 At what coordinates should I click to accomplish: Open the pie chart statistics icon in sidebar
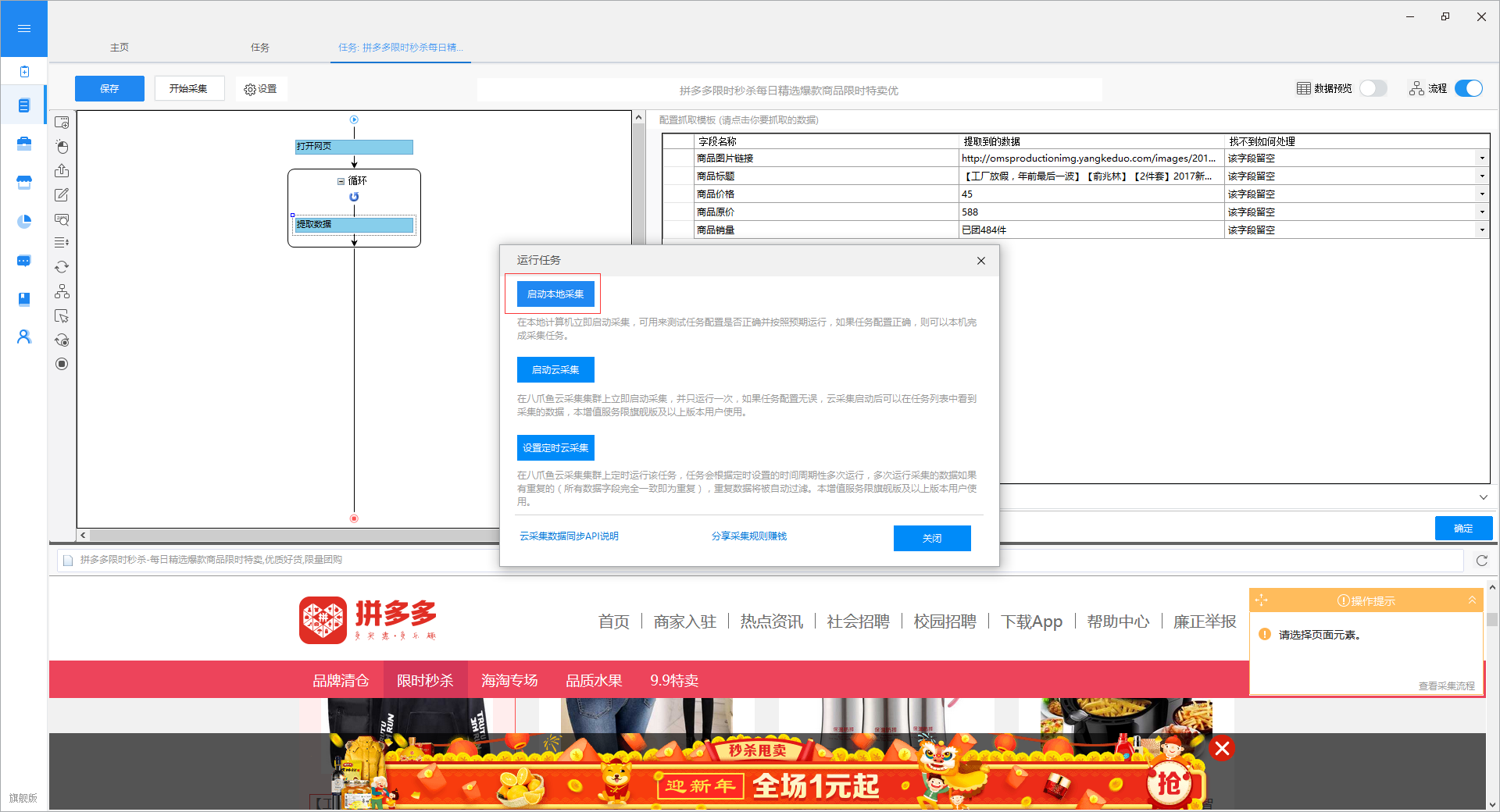pyautogui.click(x=24, y=222)
